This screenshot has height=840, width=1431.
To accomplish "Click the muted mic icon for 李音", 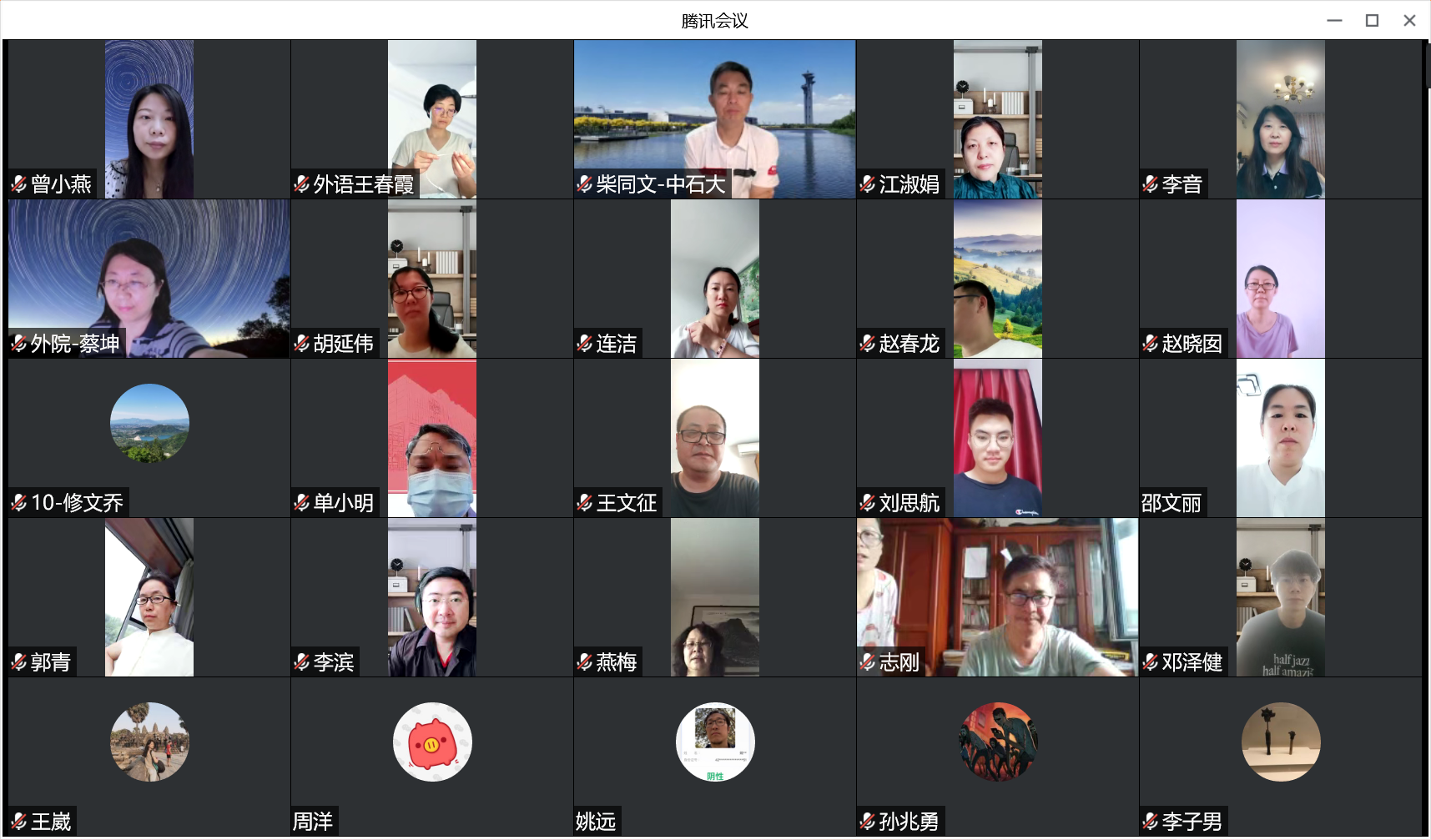I will (x=1151, y=184).
